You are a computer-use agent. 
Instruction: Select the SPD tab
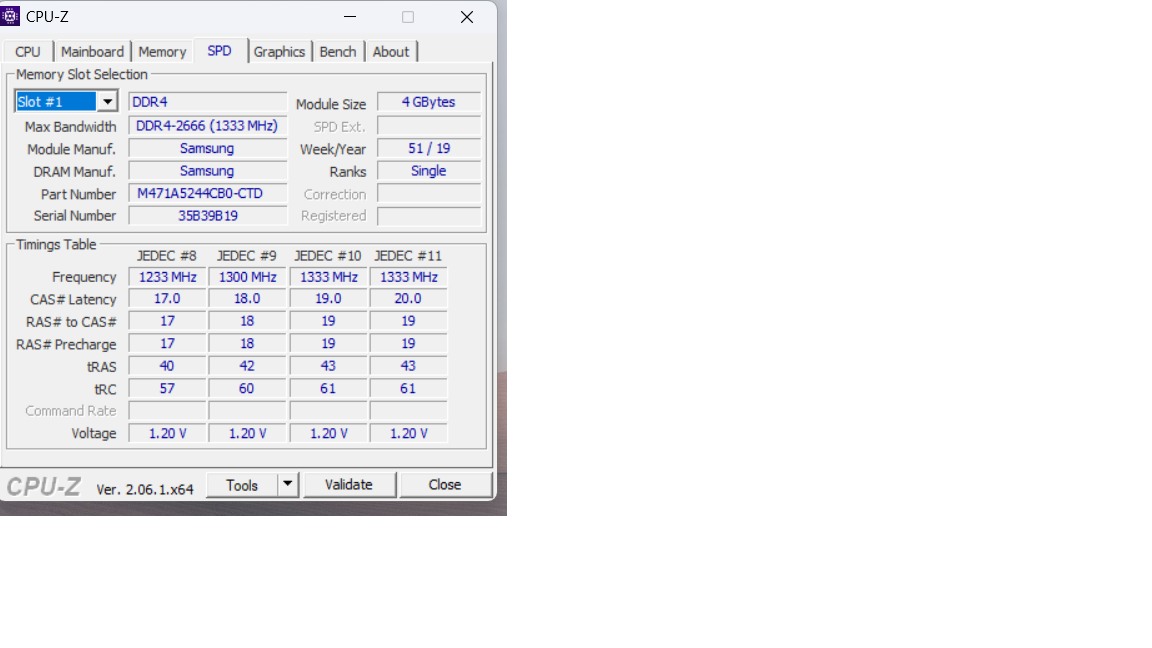(x=220, y=51)
